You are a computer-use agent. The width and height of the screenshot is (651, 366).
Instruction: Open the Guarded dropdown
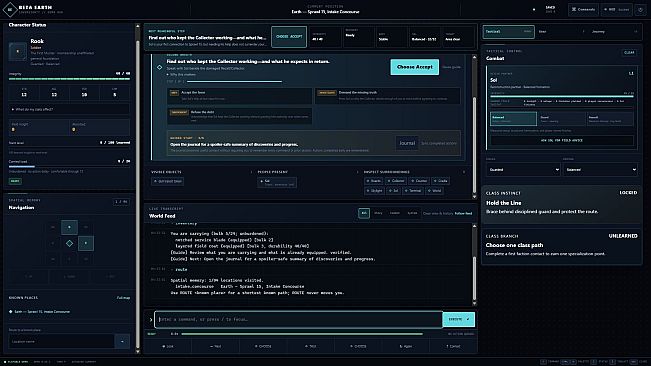tap(523, 170)
